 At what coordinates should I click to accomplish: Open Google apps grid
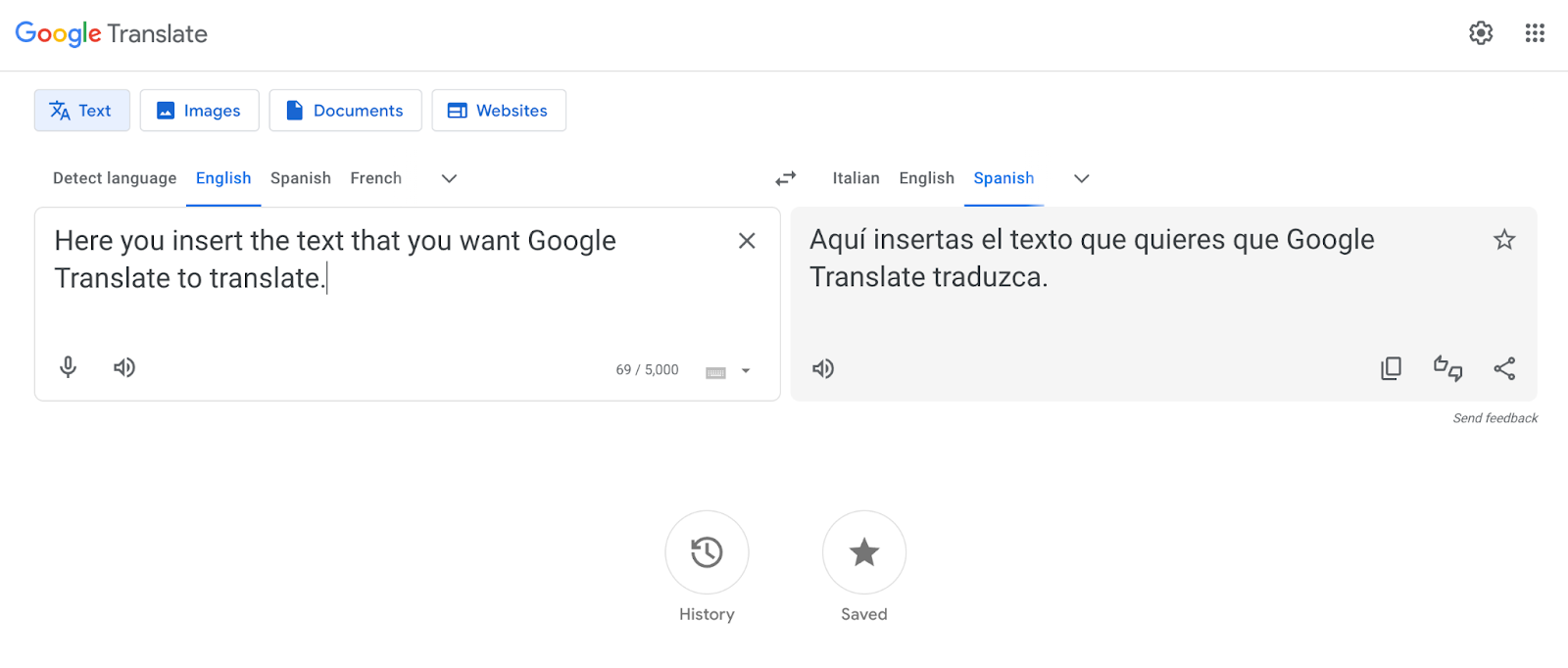pyautogui.click(x=1534, y=32)
